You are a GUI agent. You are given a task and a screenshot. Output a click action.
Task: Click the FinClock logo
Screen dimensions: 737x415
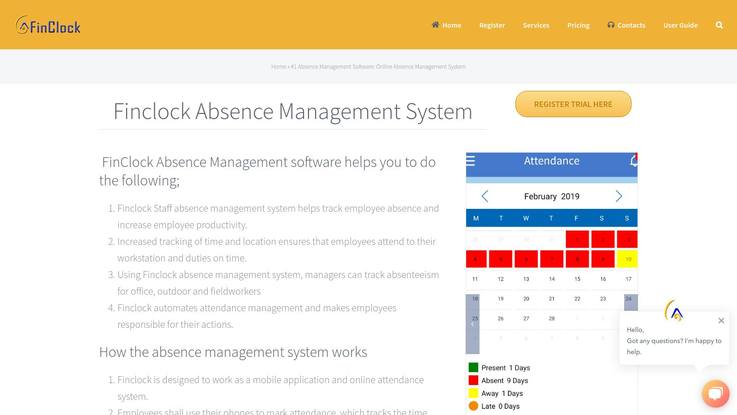(x=48, y=25)
